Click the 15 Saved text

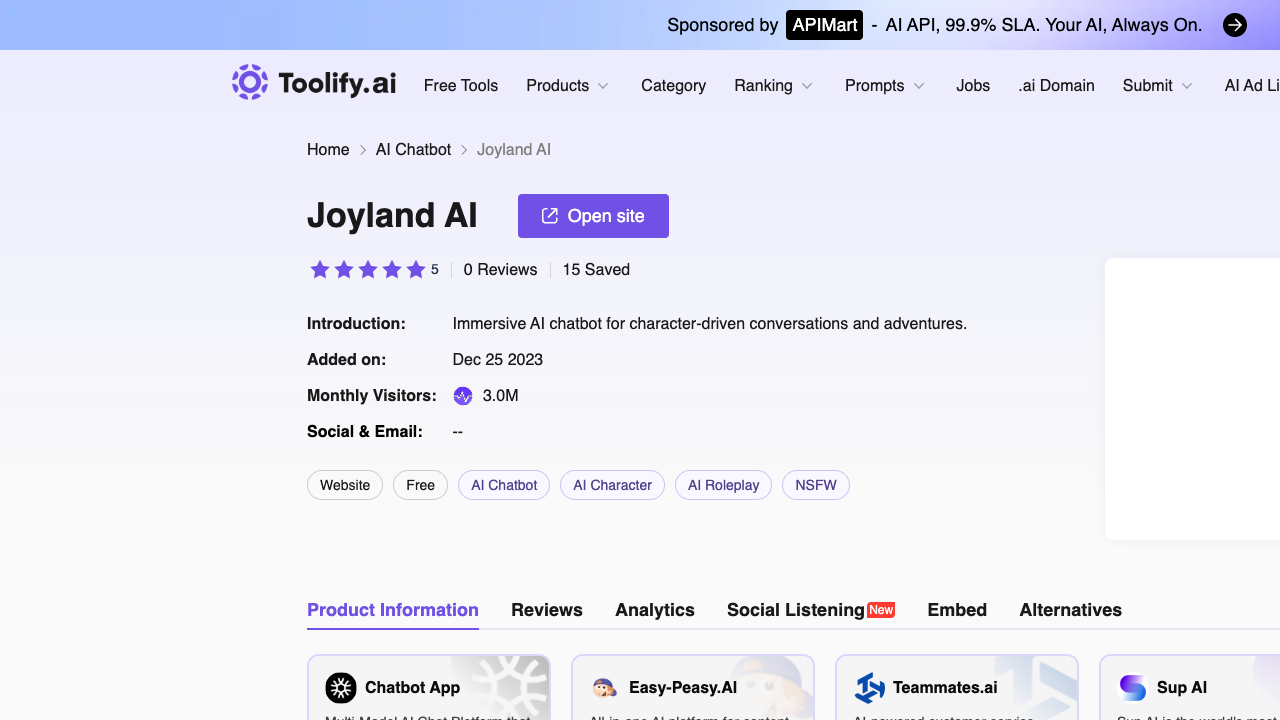pos(596,270)
